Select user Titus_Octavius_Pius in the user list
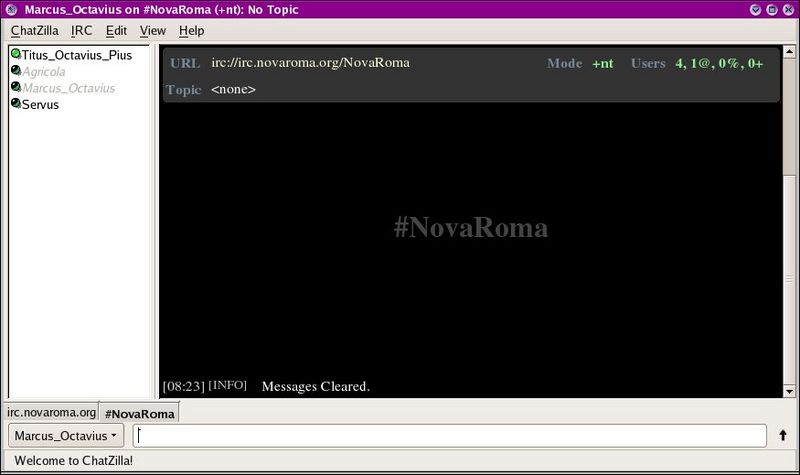 click(77, 55)
